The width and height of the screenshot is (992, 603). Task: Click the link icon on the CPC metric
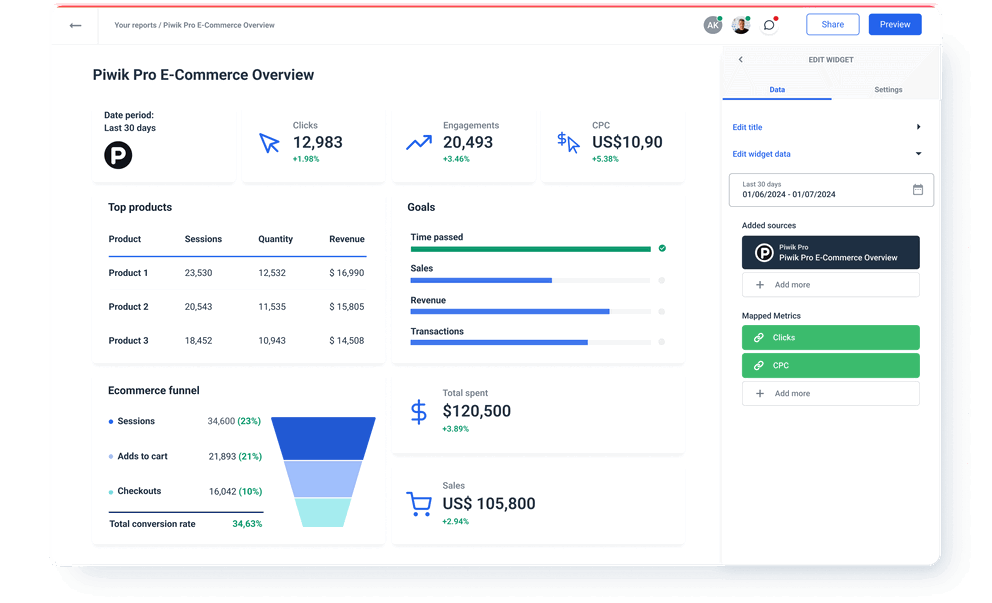pyautogui.click(x=760, y=365)
